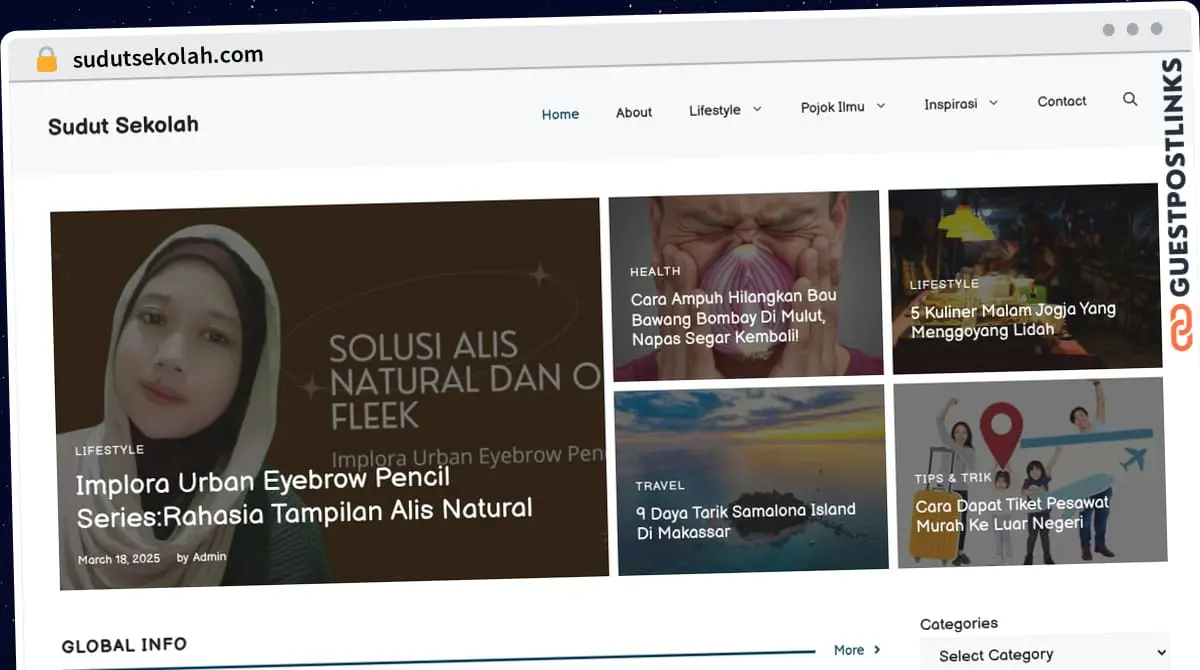Open the Select Category dropdown
The height and width of the screenshot is (670, 1200).
[x=1043, y=654]
